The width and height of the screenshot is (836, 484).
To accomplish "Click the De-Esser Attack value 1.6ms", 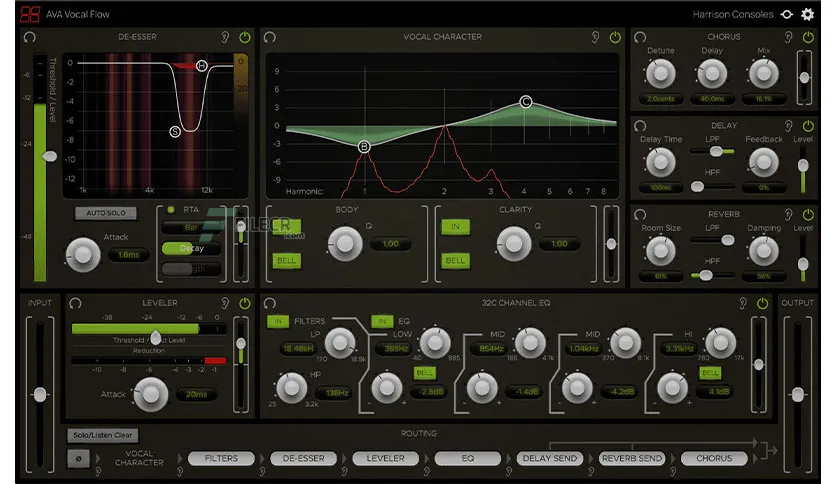I will (x=128, y=255).
